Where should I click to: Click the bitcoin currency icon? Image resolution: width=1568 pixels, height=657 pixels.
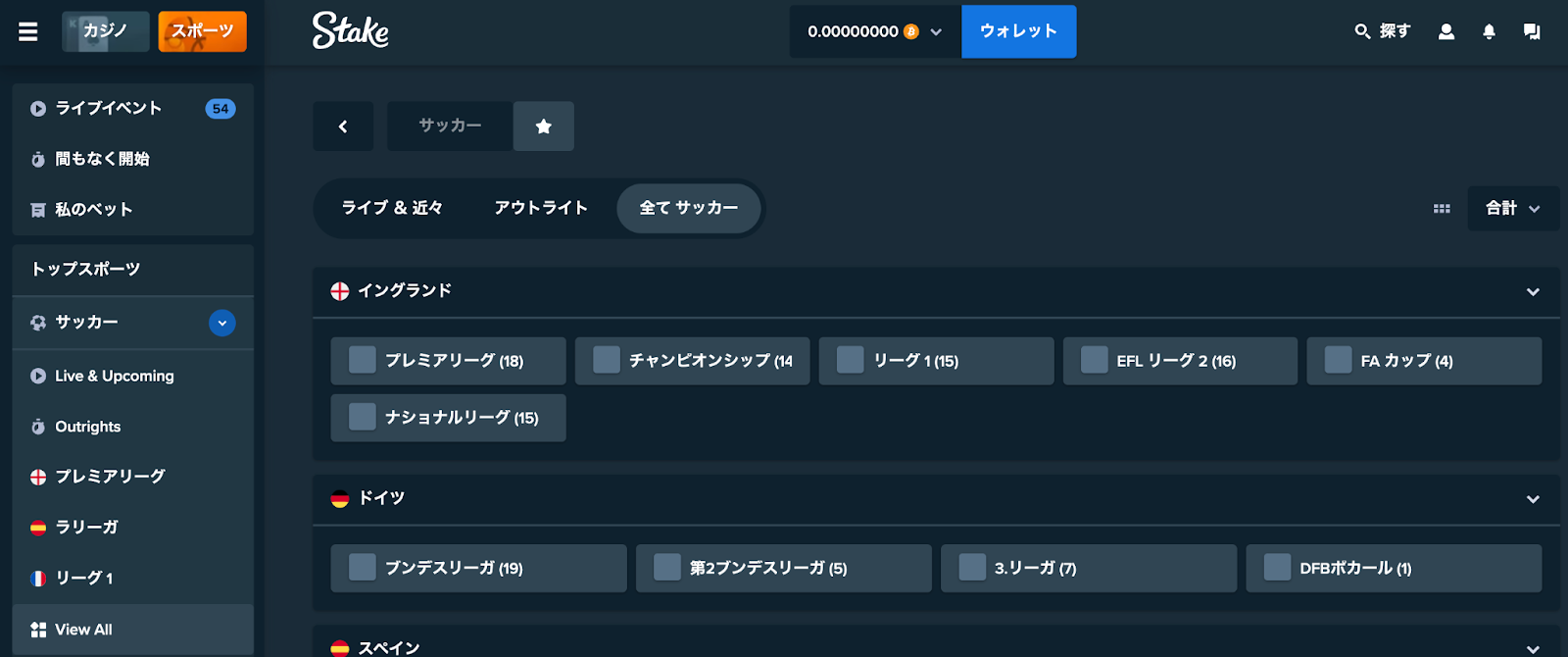pyautogui.click(x=911, y=31)
